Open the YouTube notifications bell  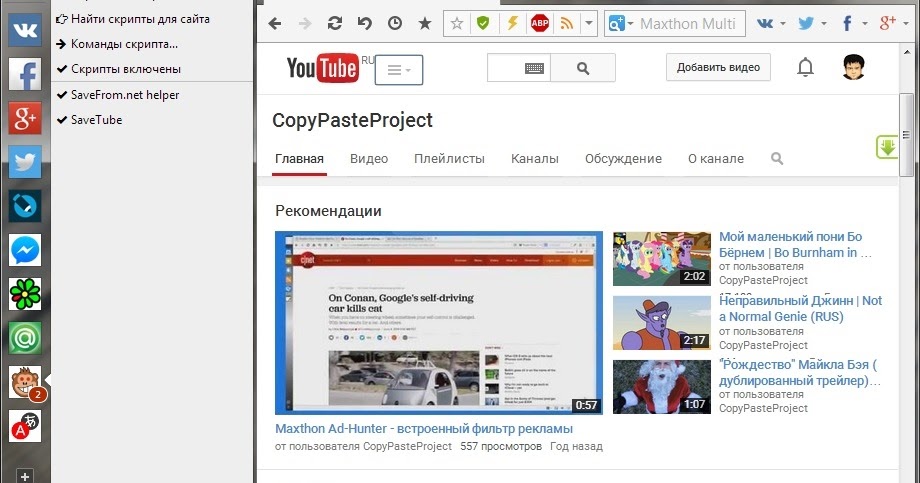pos(805,67)
